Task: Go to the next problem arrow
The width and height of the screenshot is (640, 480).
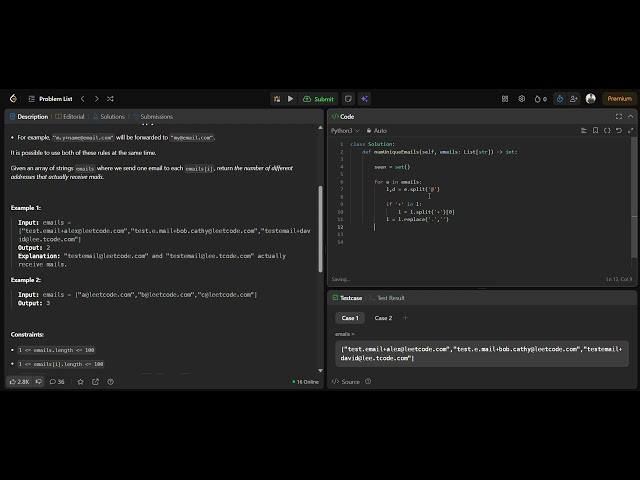Action: click(x=97, y=99)
